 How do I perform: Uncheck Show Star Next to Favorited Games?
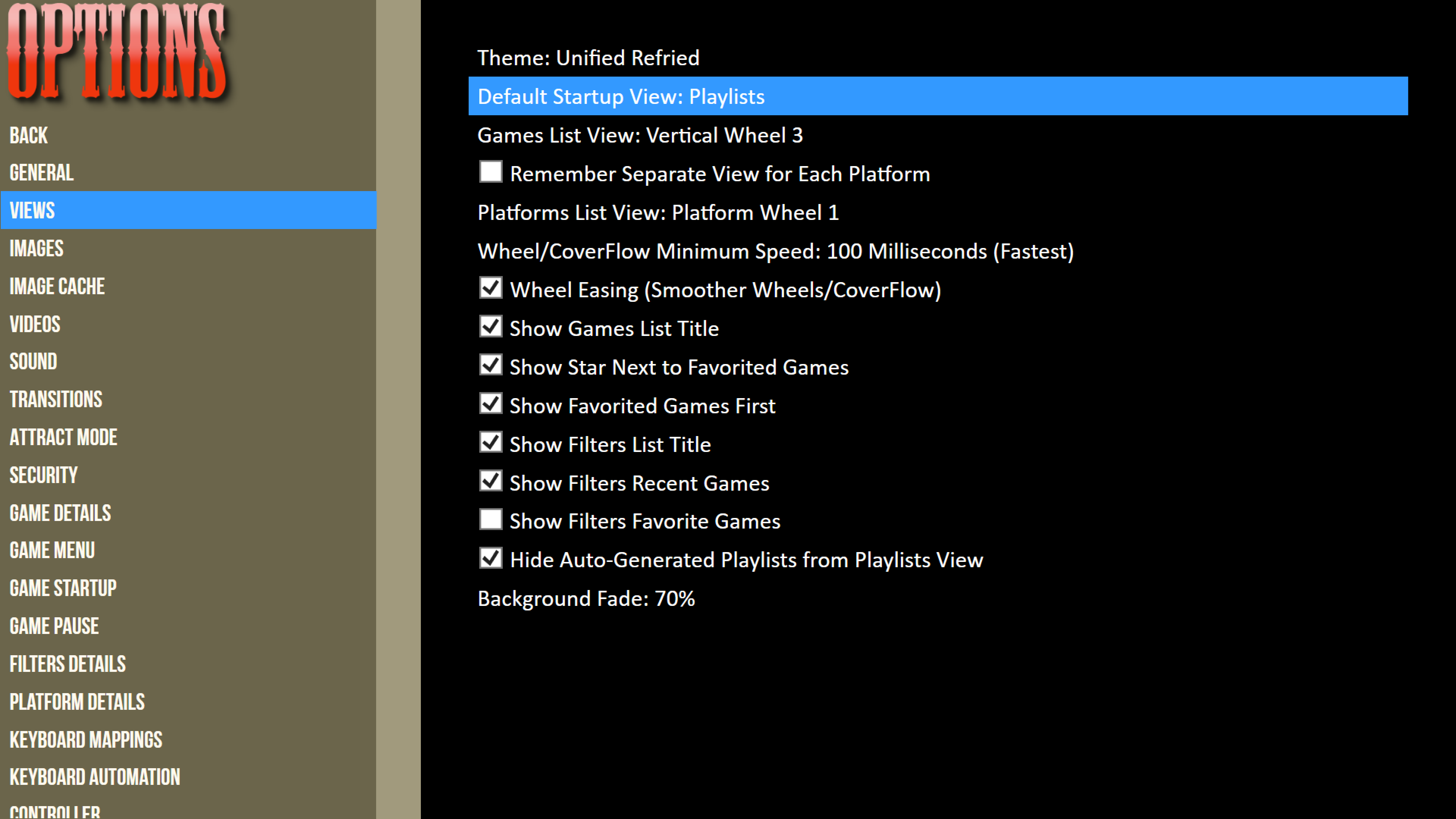click(x=491, y=364)
